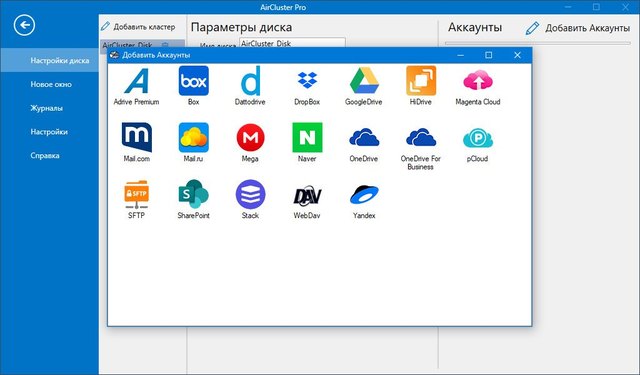This screenshot has height=375, width=640.
Task: Click the disk name input field
Action: (292, 43)
